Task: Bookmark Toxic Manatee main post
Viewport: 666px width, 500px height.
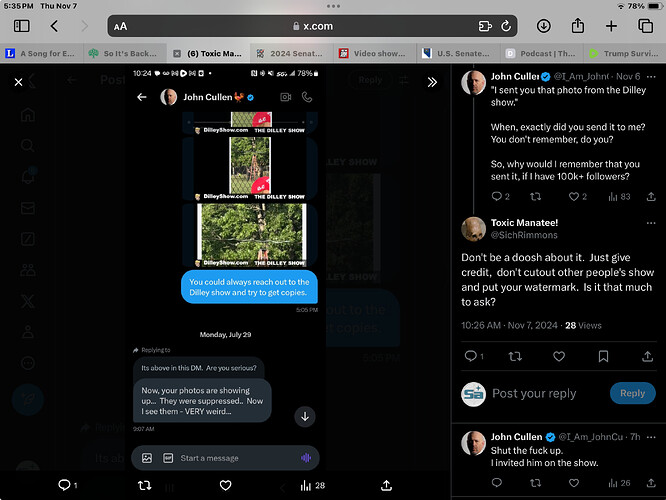Action: pos(603,356)
